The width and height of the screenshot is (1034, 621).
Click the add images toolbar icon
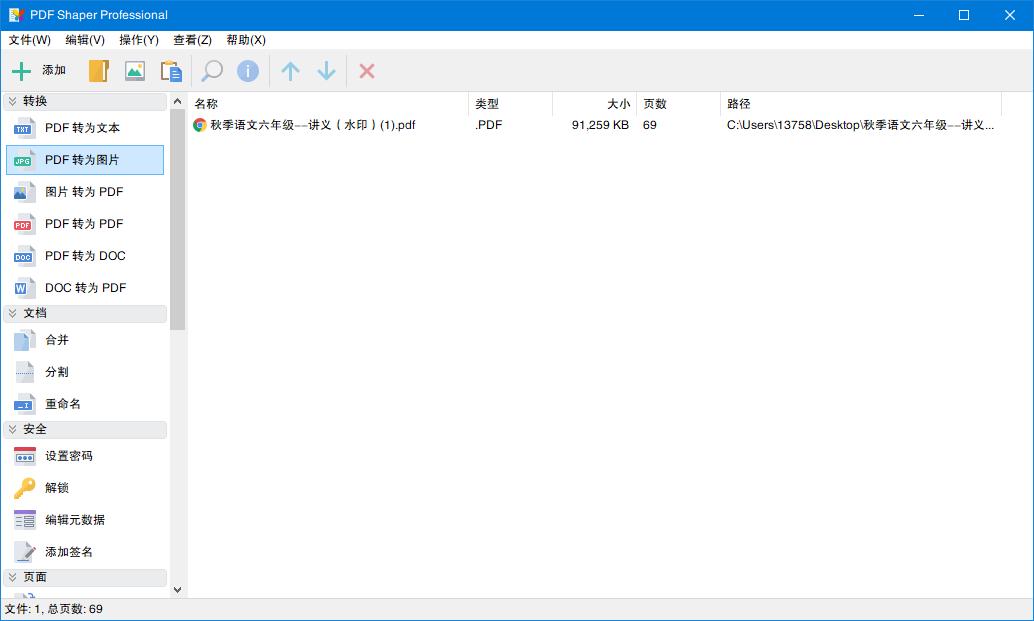[134, 70]
